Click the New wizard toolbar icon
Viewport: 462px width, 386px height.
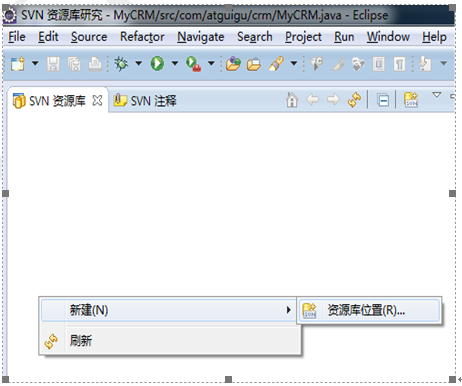[x=18, y=63]
